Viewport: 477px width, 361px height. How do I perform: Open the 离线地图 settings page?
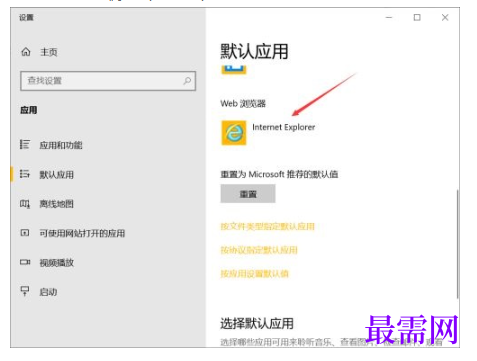(x=56, y=204)
